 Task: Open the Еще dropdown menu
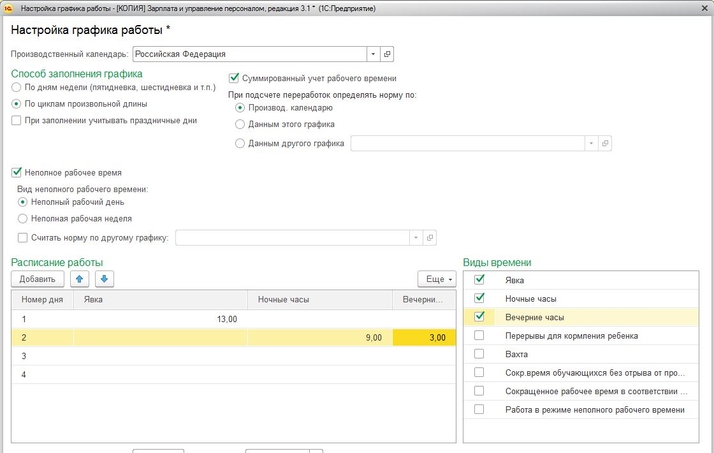[x=435, y=279]
